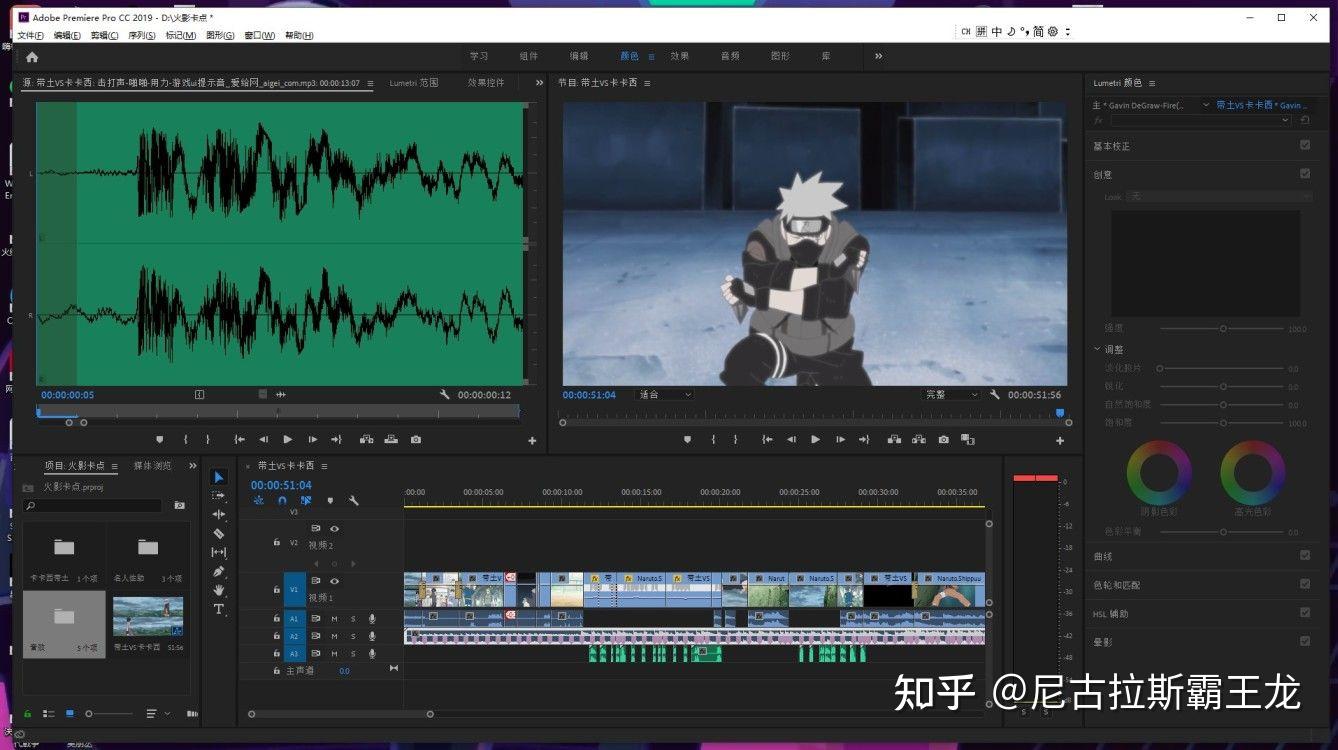
Task: Click the Home icon in workspace bar
Action: coord(32,57)
